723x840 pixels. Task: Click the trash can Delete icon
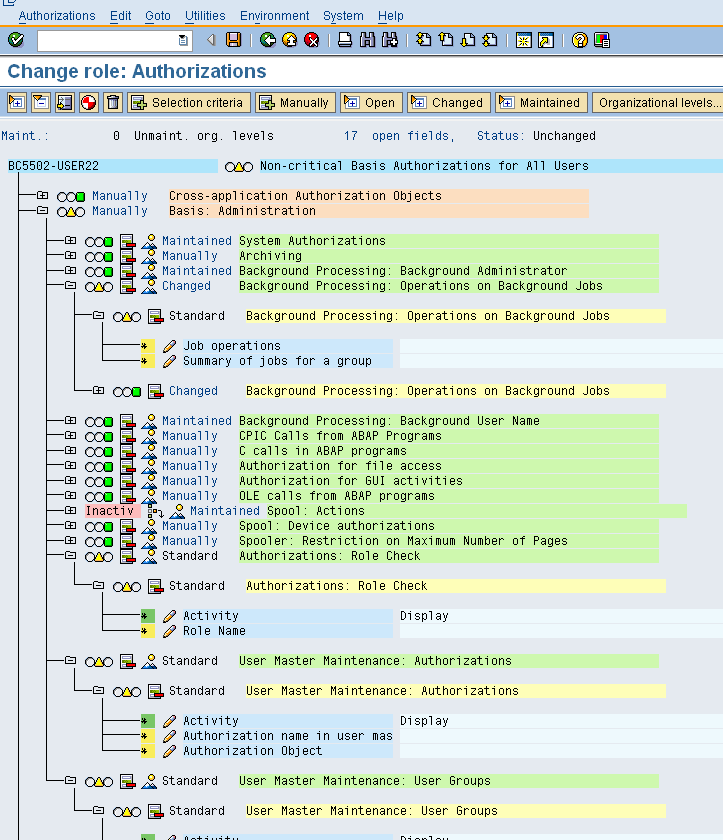pos(113,102)
